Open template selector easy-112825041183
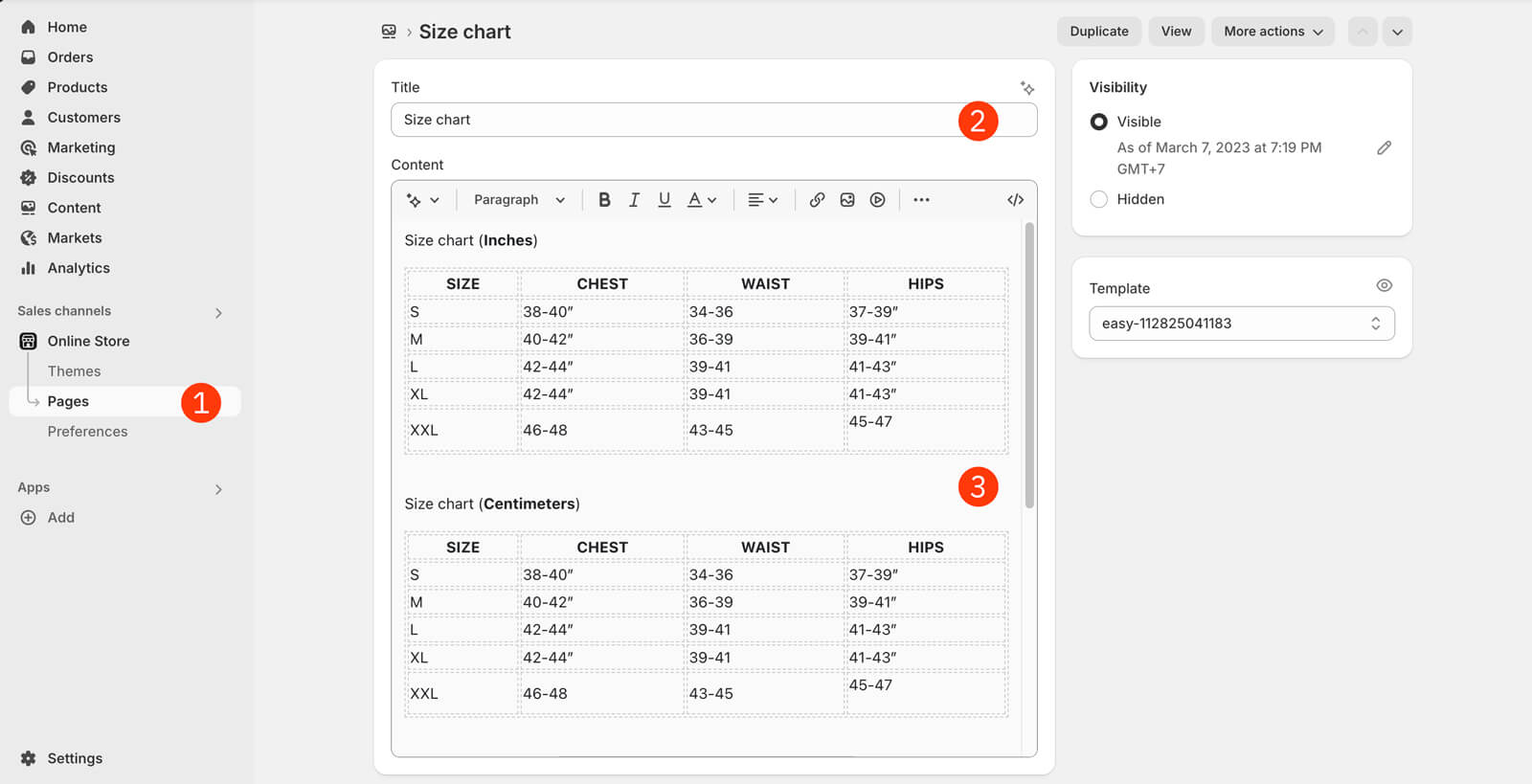This screenshot has width=1532, height=784. click(x=1241, y=324)
